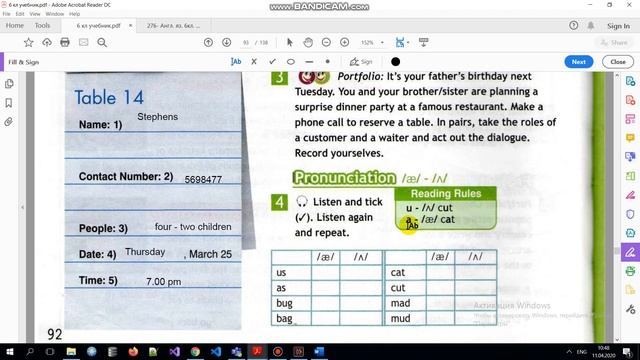
Task: Open the File menu
Action: (x=7, y=14)
